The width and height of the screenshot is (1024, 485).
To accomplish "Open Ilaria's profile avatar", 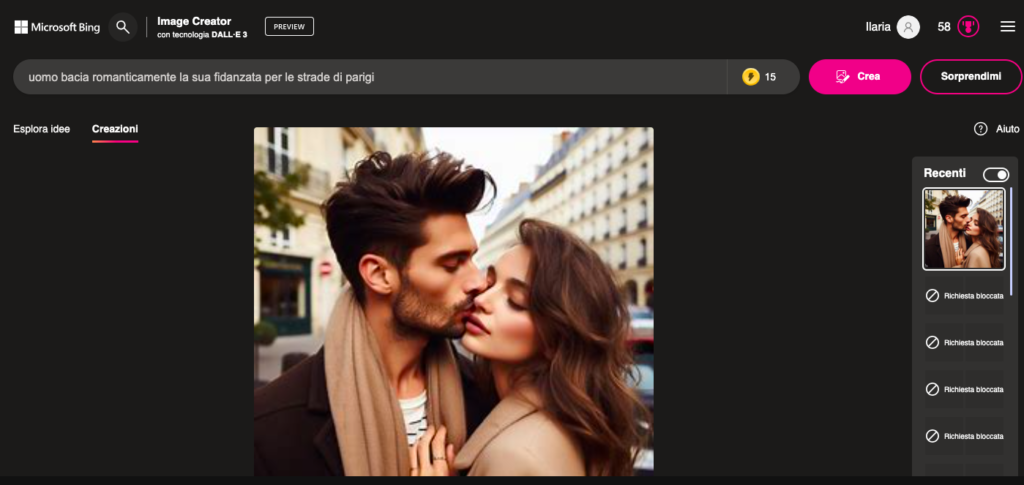I will pos(908,27).
